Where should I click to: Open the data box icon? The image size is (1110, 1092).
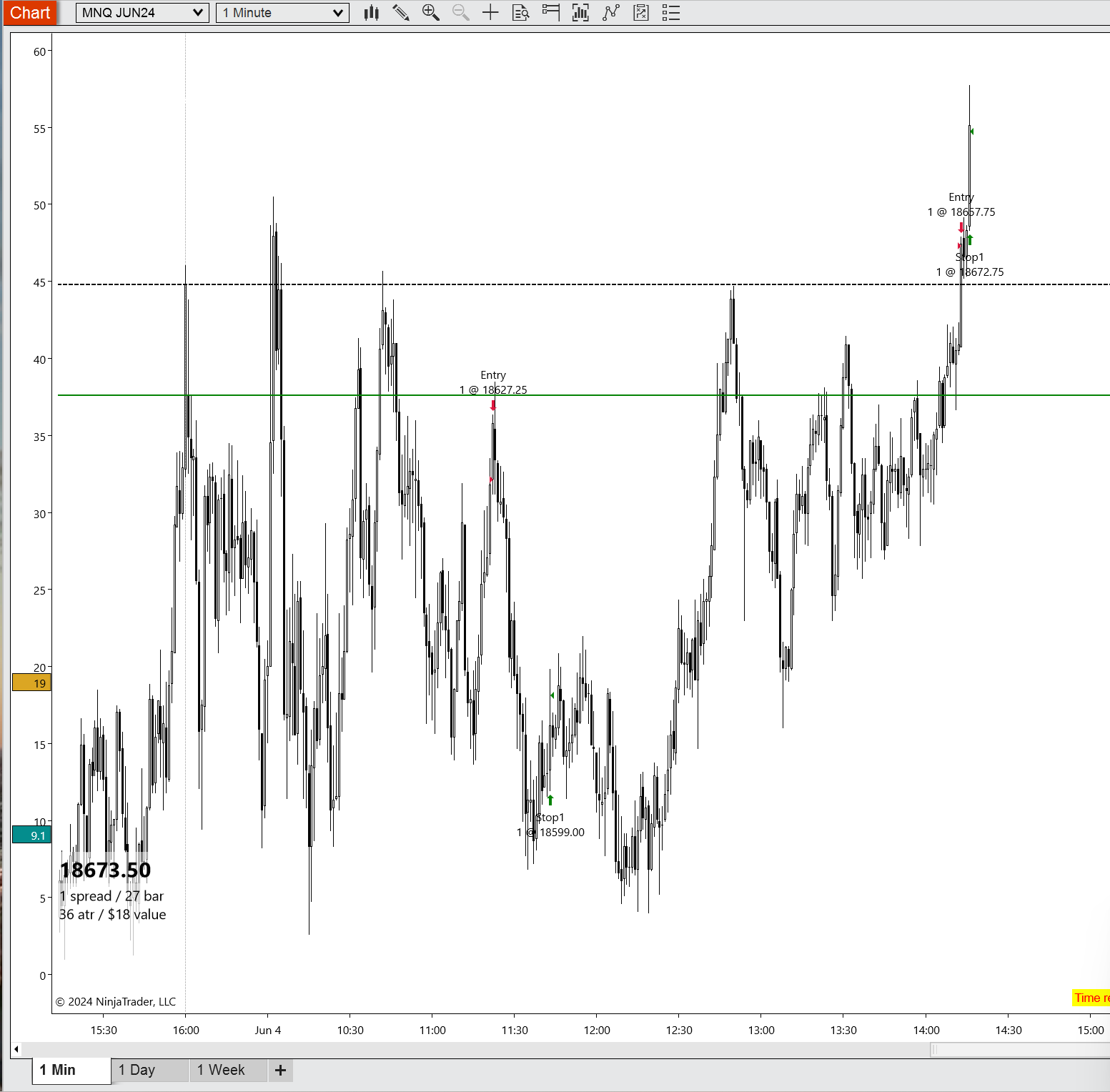tap(521, 13)
